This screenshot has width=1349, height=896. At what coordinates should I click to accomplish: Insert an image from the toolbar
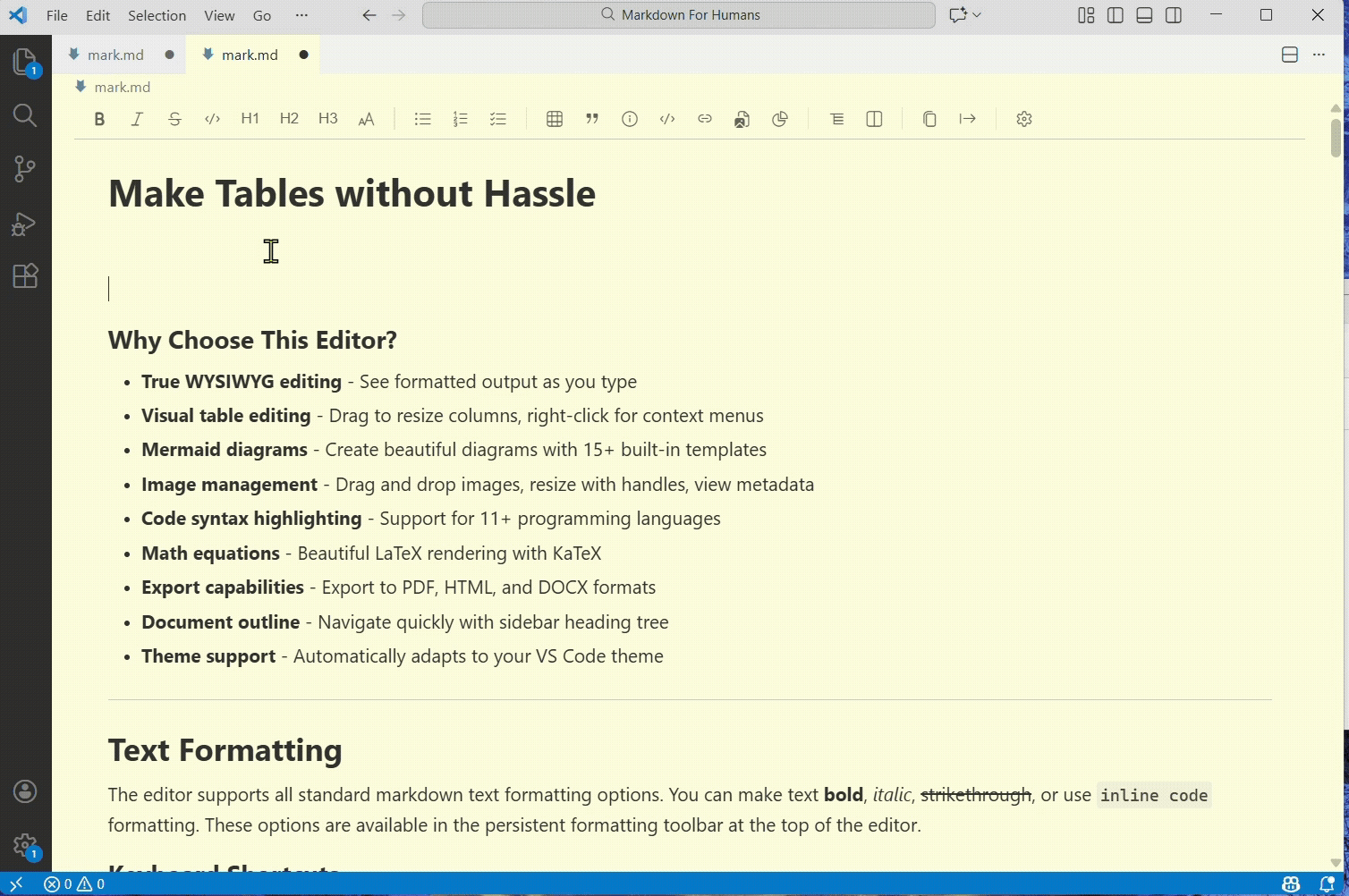click(742, 118)
